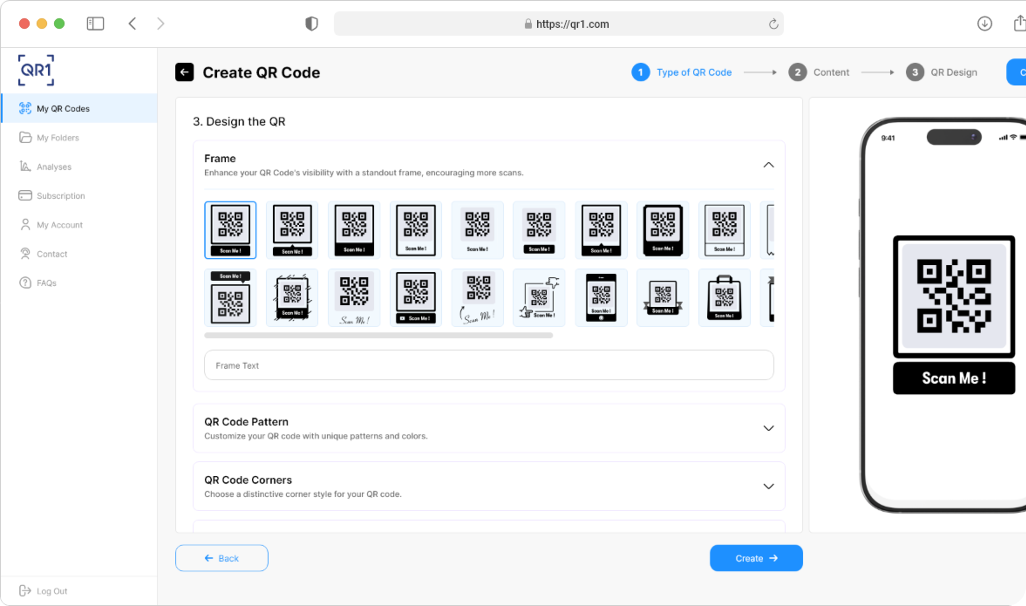Screen dimensions: 1026x606
Task: Open the browser downloads icon
Action: (x=984, y=24)
